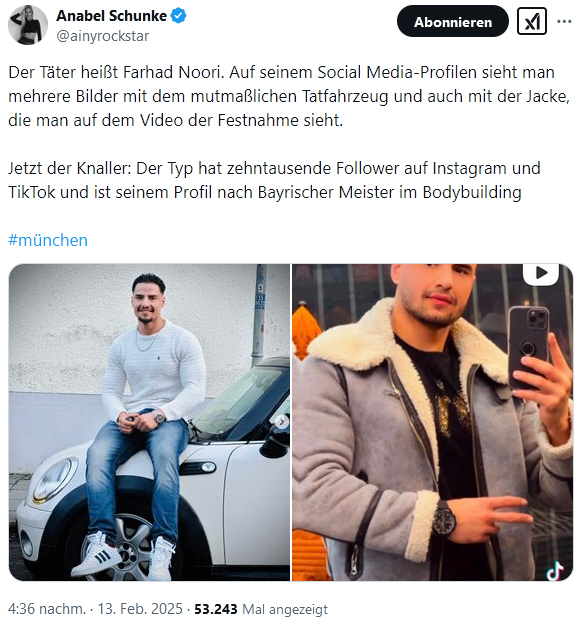This screenshot has width=581, height=624.
Task: Open the #münchen hashtag link
Action: tap(48, 240)
